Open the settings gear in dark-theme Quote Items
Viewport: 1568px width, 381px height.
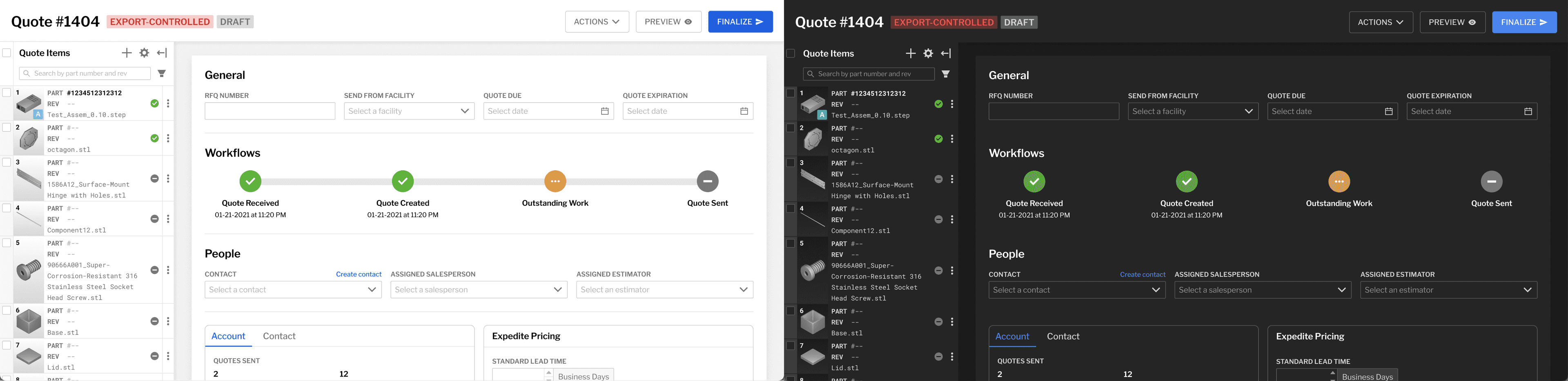click(928, 53)
